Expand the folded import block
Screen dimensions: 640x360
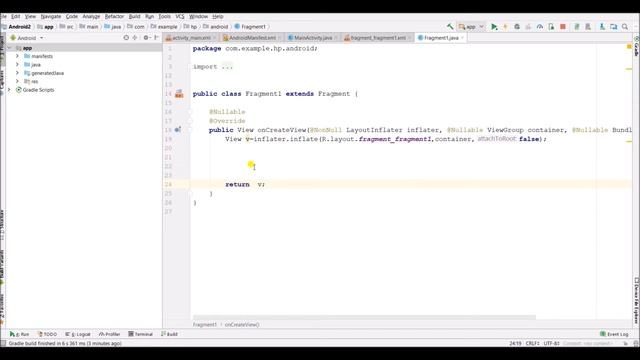(x=227, y=67)
